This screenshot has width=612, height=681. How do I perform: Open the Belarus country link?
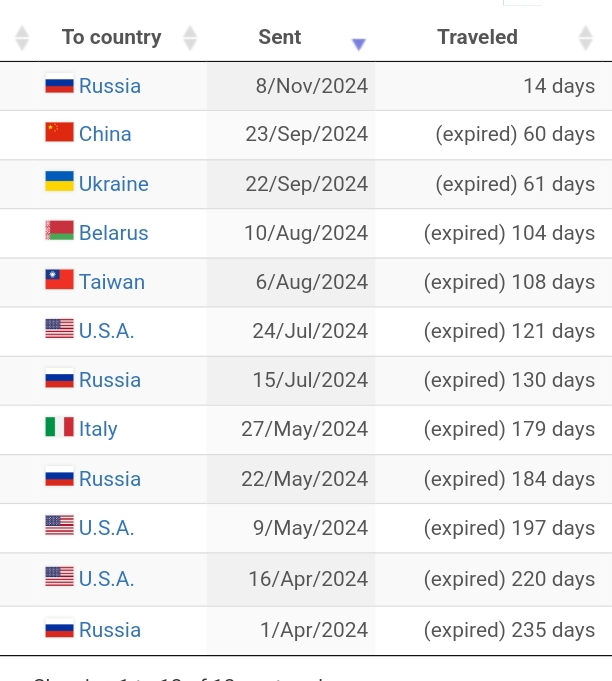pyautogui.click(x=114, y=233)
